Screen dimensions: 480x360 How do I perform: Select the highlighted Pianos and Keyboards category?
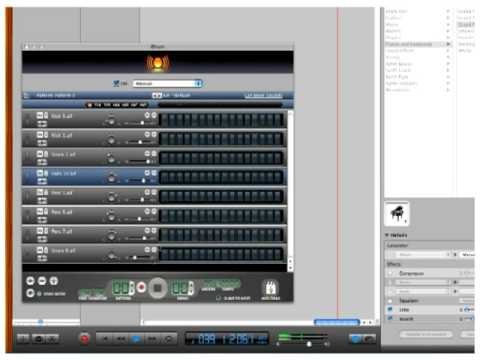[x=418, y=44]
